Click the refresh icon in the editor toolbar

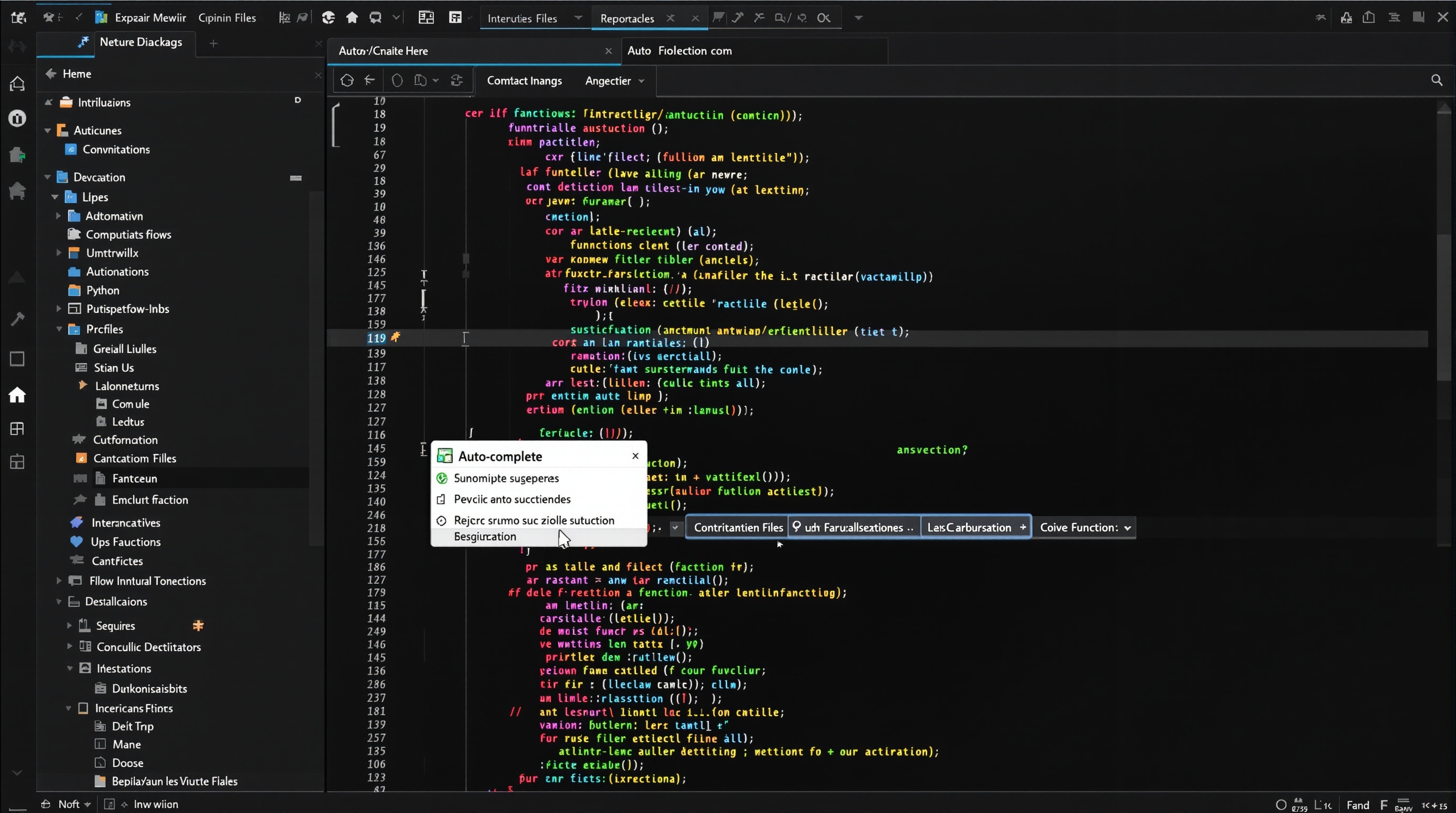(457, 80)
